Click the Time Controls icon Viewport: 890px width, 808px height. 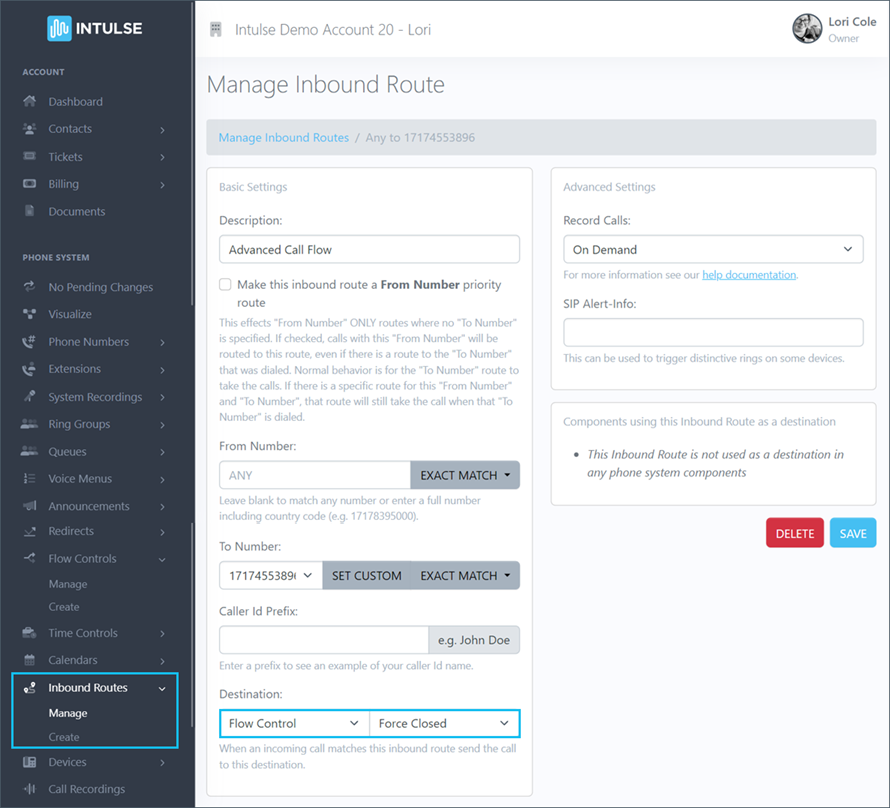[x=30, y=633]
